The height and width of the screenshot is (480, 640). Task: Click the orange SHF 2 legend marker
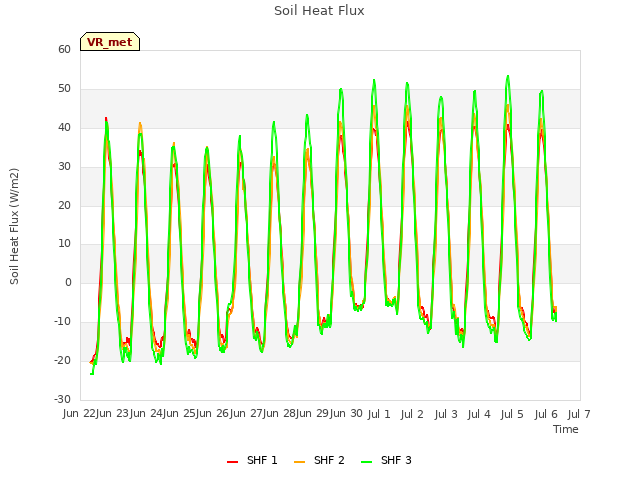click(x=299, y=461)
